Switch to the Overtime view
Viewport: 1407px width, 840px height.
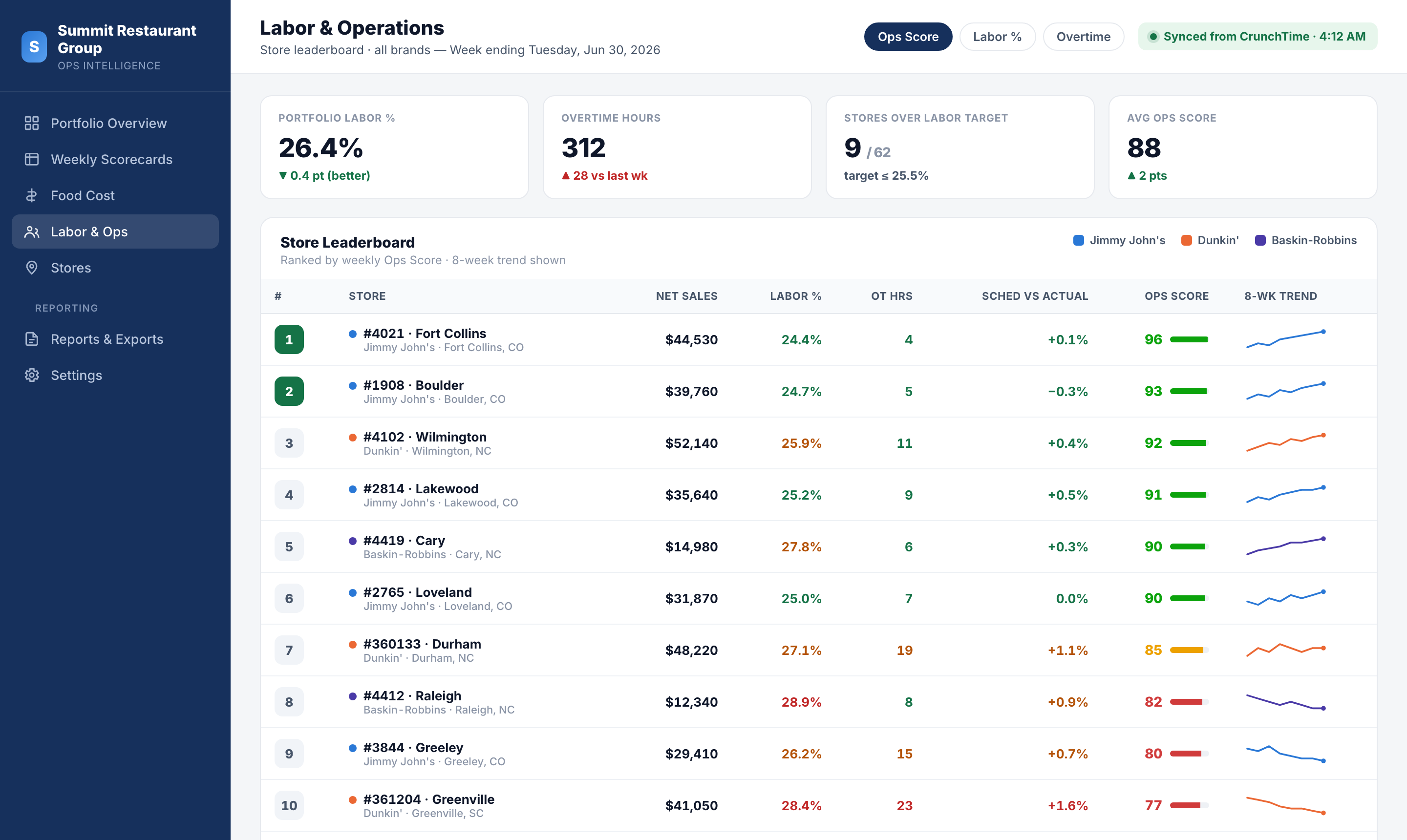click(1083, 37)
